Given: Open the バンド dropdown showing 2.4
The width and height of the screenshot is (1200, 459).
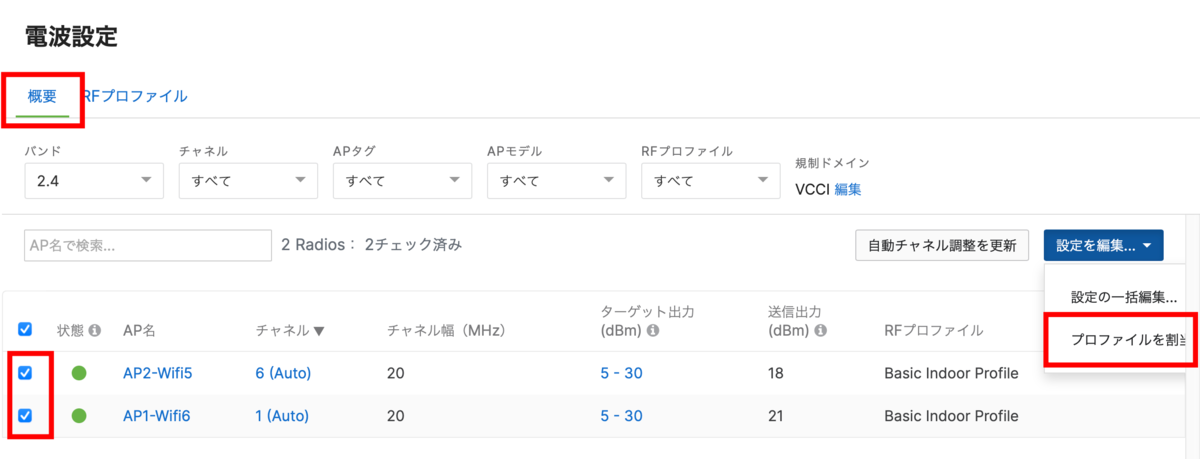Looking at the screenshot, I should 94,181.
